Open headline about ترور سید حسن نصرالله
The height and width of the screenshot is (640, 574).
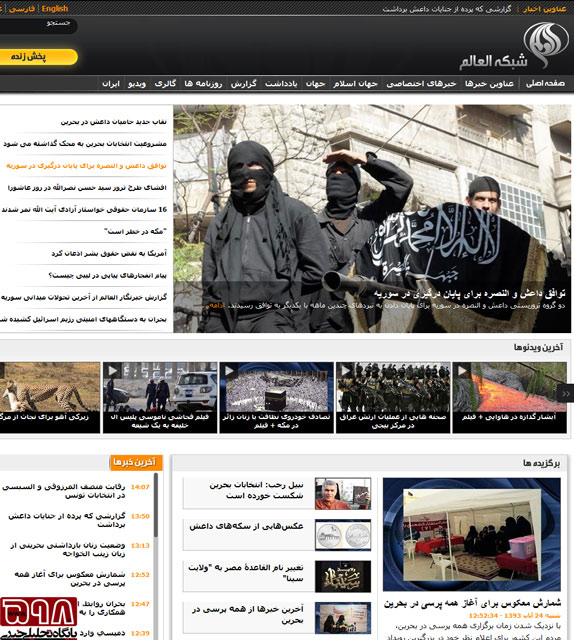(x=87, y=187)
